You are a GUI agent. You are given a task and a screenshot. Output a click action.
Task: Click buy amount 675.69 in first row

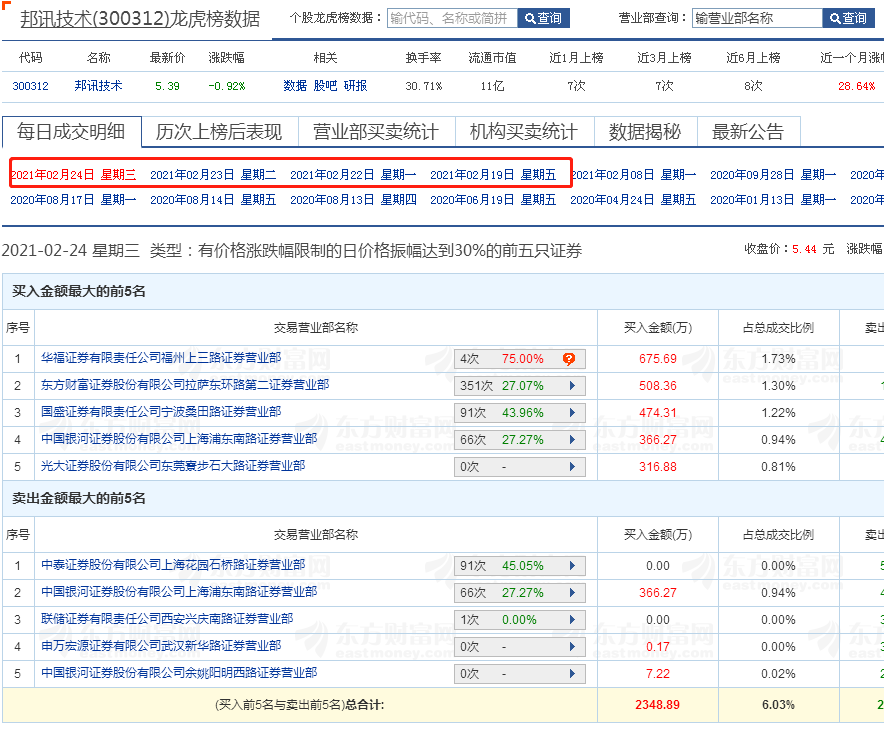point(657,359)
